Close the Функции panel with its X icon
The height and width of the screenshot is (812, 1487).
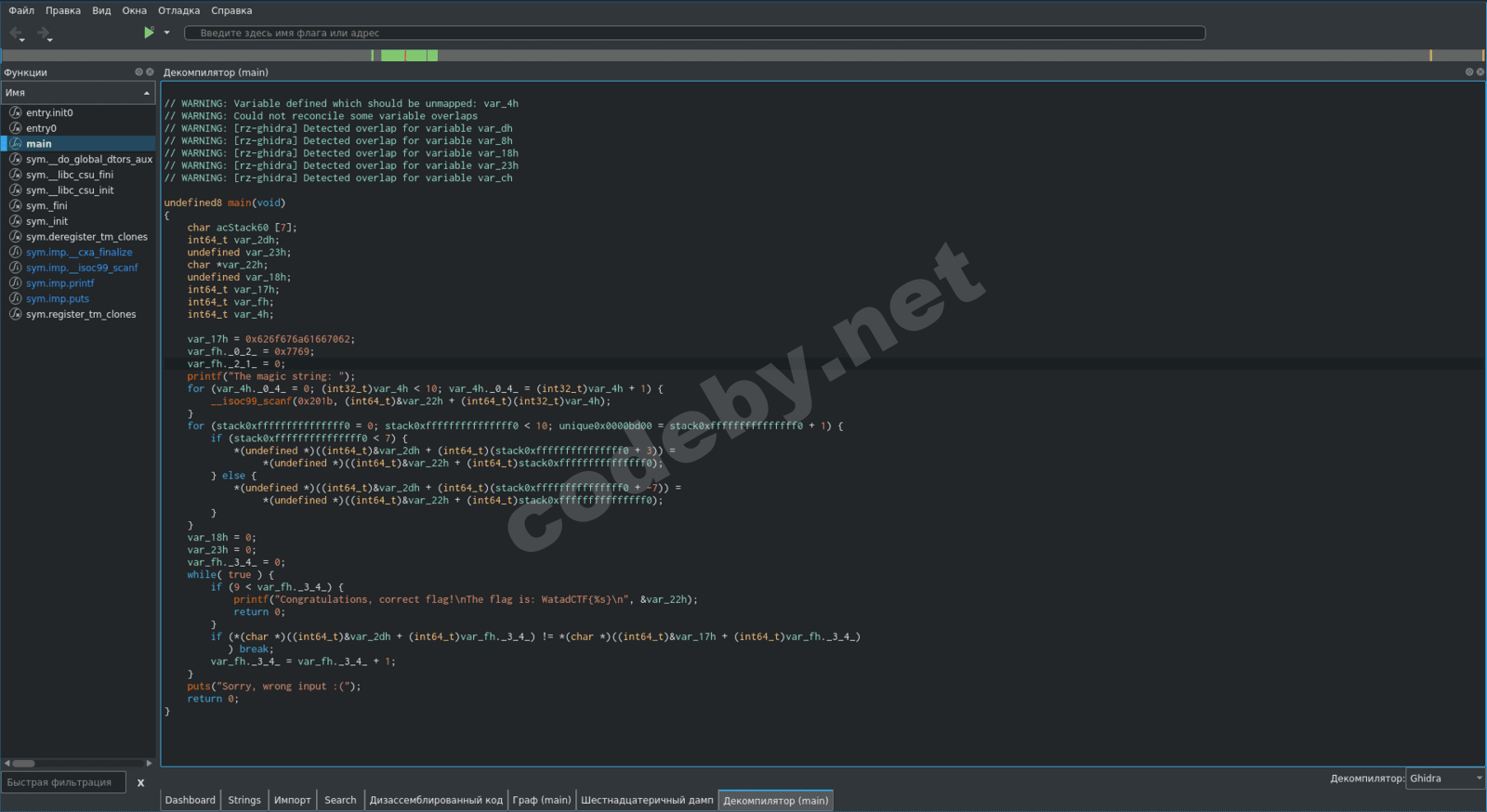click(150, 72)
